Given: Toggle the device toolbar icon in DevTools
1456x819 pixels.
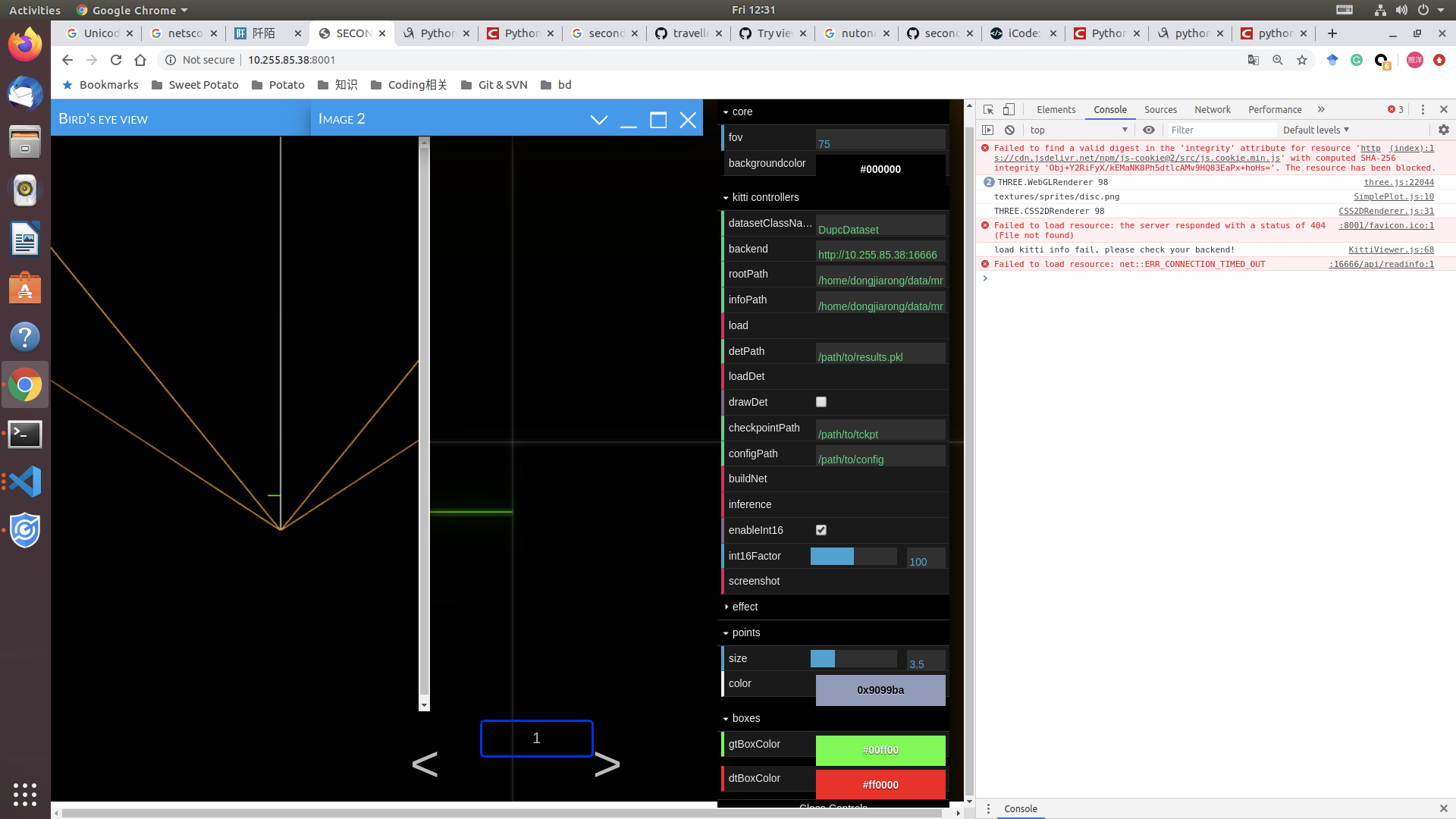Looking at the screenshot, I should (1009, 109).
